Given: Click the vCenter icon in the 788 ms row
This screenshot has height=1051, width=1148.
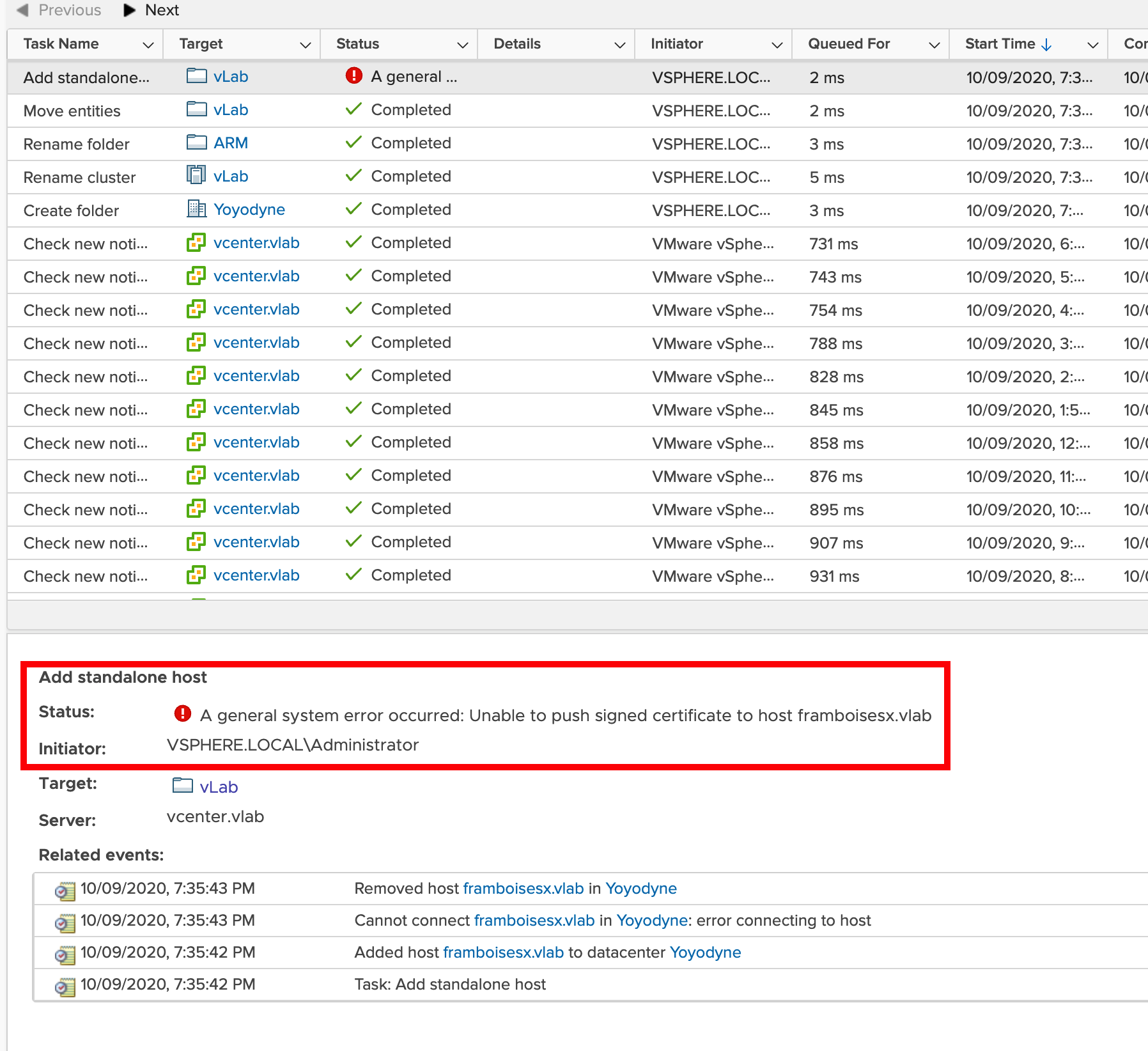Looking at the screenshot, I should pyautogui.click(x=196, y=342).
